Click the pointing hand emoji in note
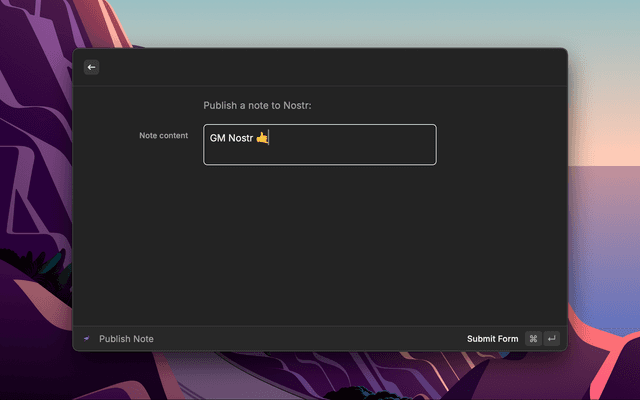Viewport: 640px width, 400px height. point(262,138)
